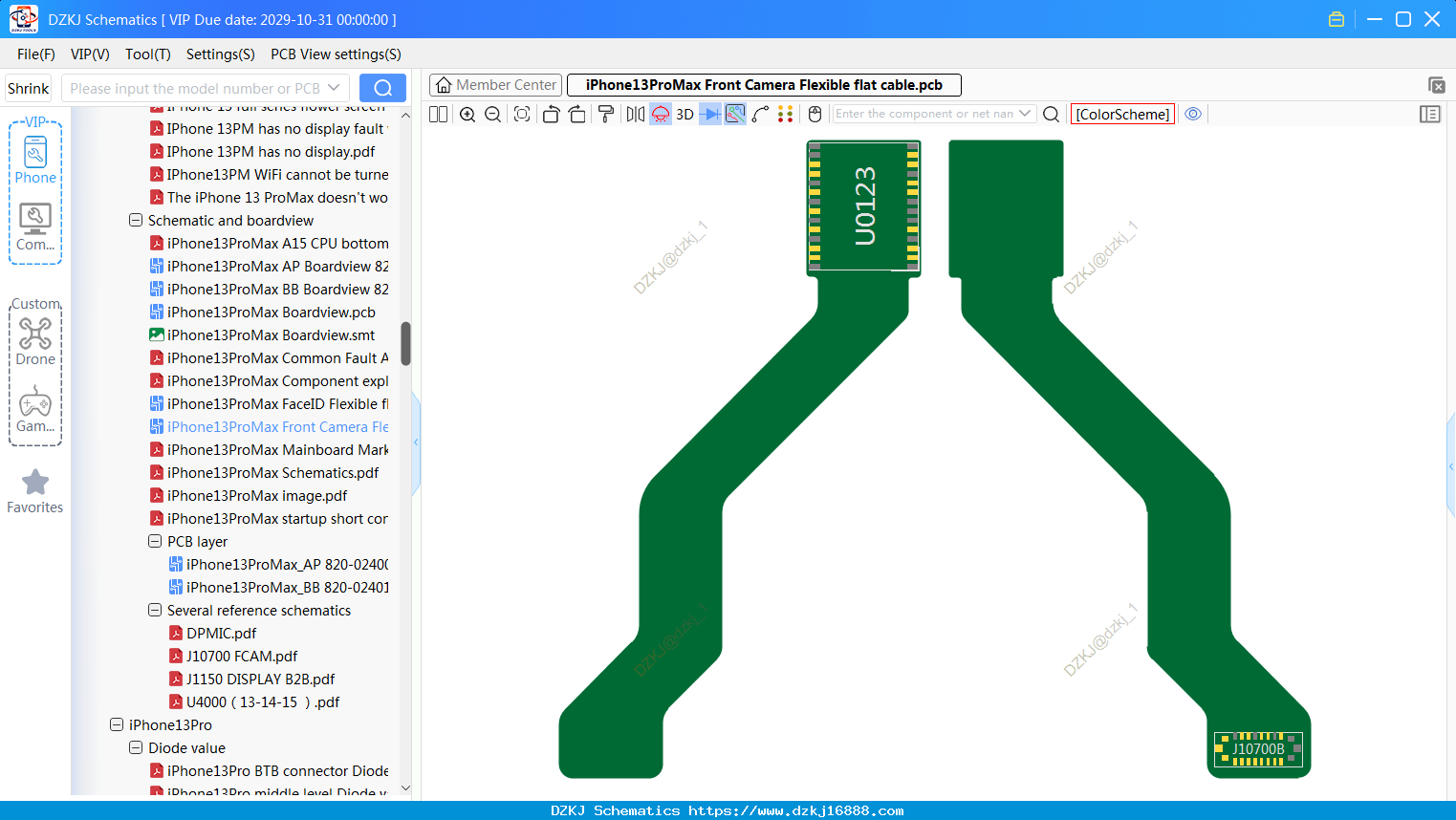Screen dimensions: 1456x820
Task: Click the zoom in magnifier icon
Action: [x=467, y=114]
